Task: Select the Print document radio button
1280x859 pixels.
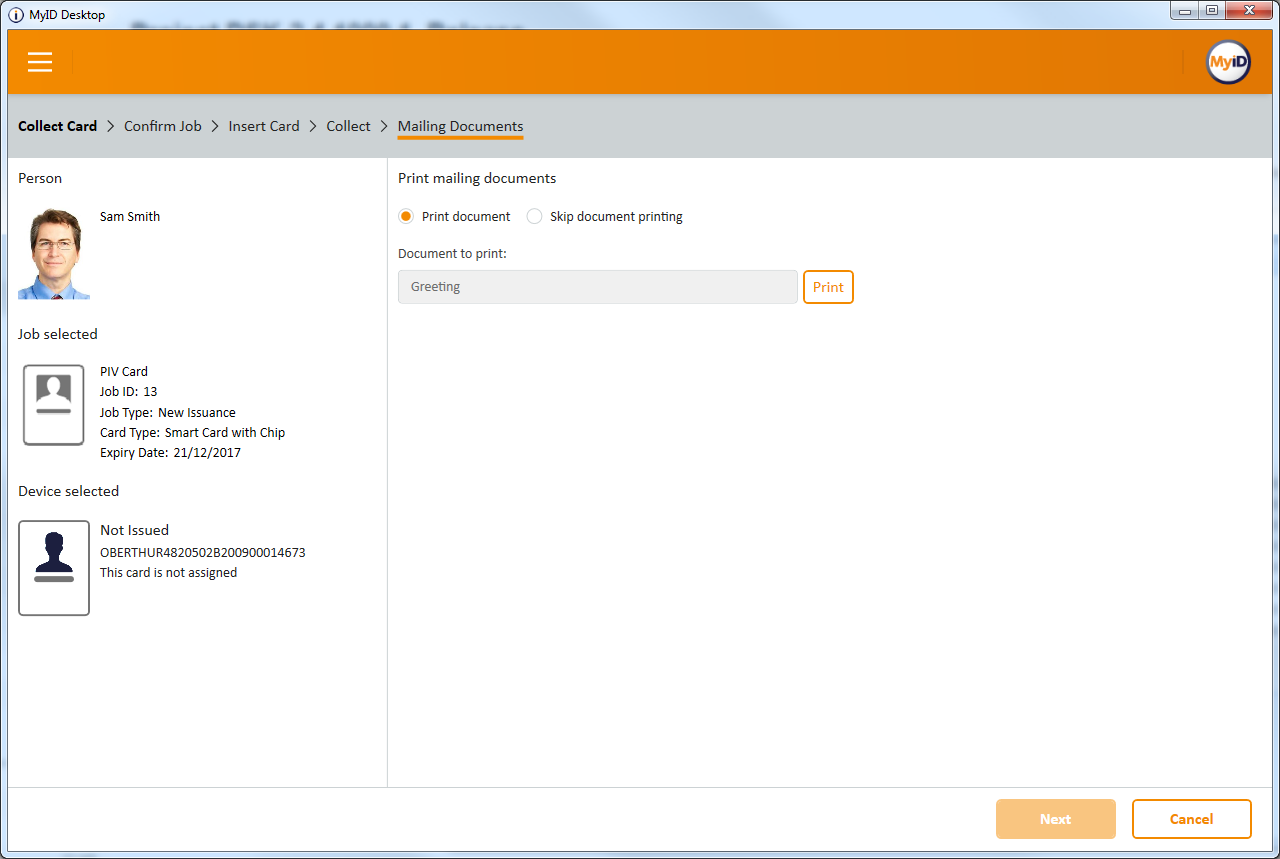Action: 406,217
